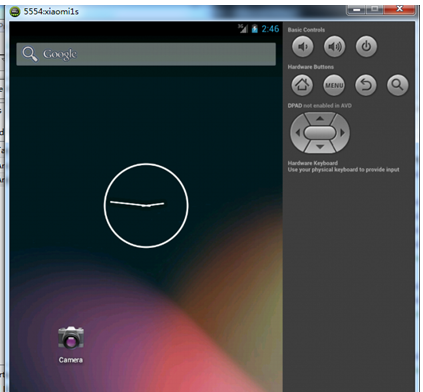This screenshot has width=423, height=392.
Task: Click the DPAD right arrow
Action: point(342,133)
